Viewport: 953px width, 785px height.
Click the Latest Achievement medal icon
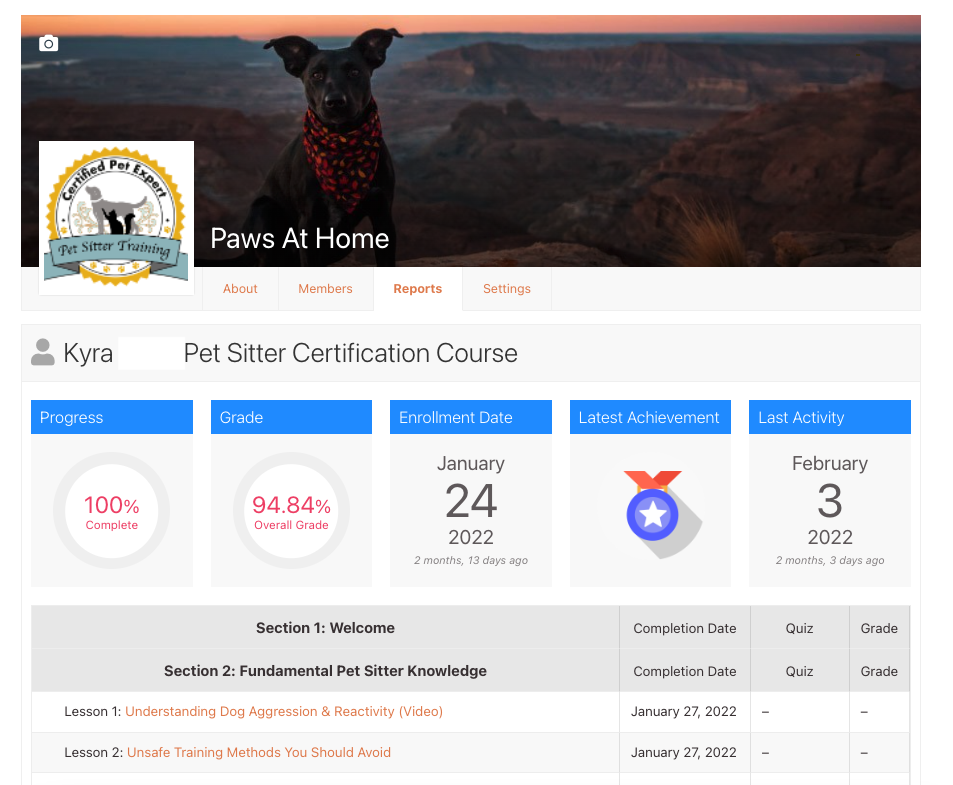pyautogui.click(x=651, y=512)
